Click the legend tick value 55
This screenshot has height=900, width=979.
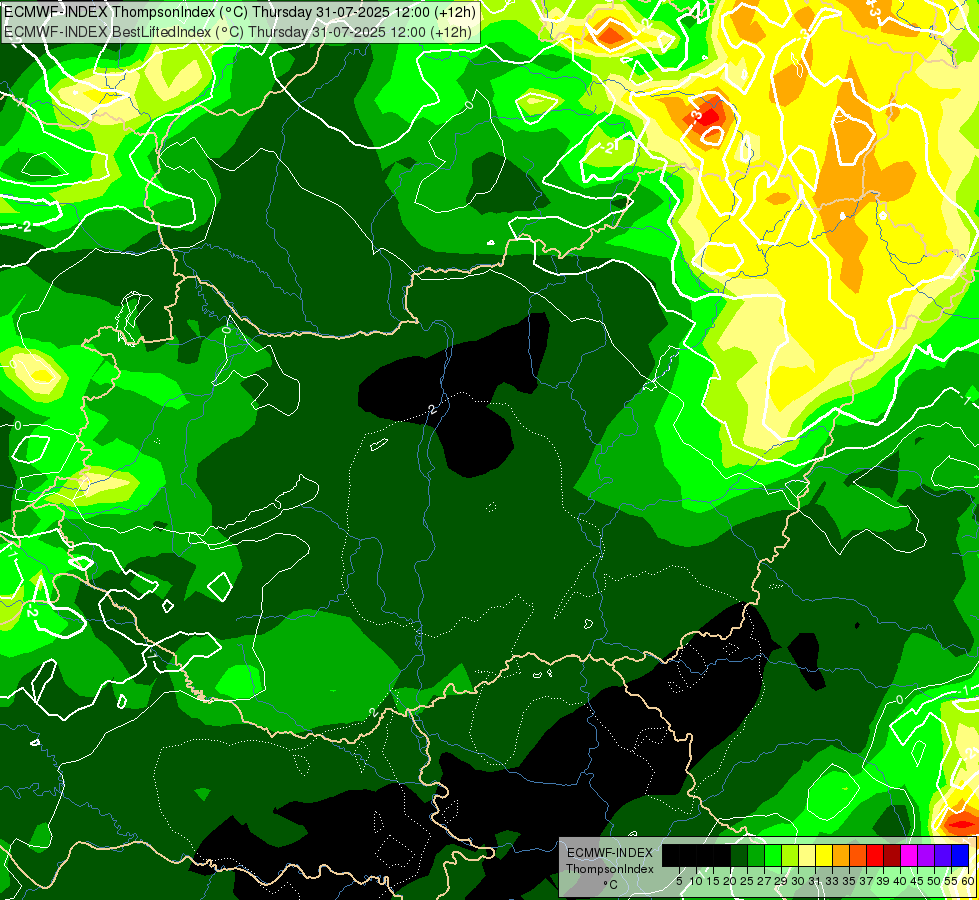952,881
